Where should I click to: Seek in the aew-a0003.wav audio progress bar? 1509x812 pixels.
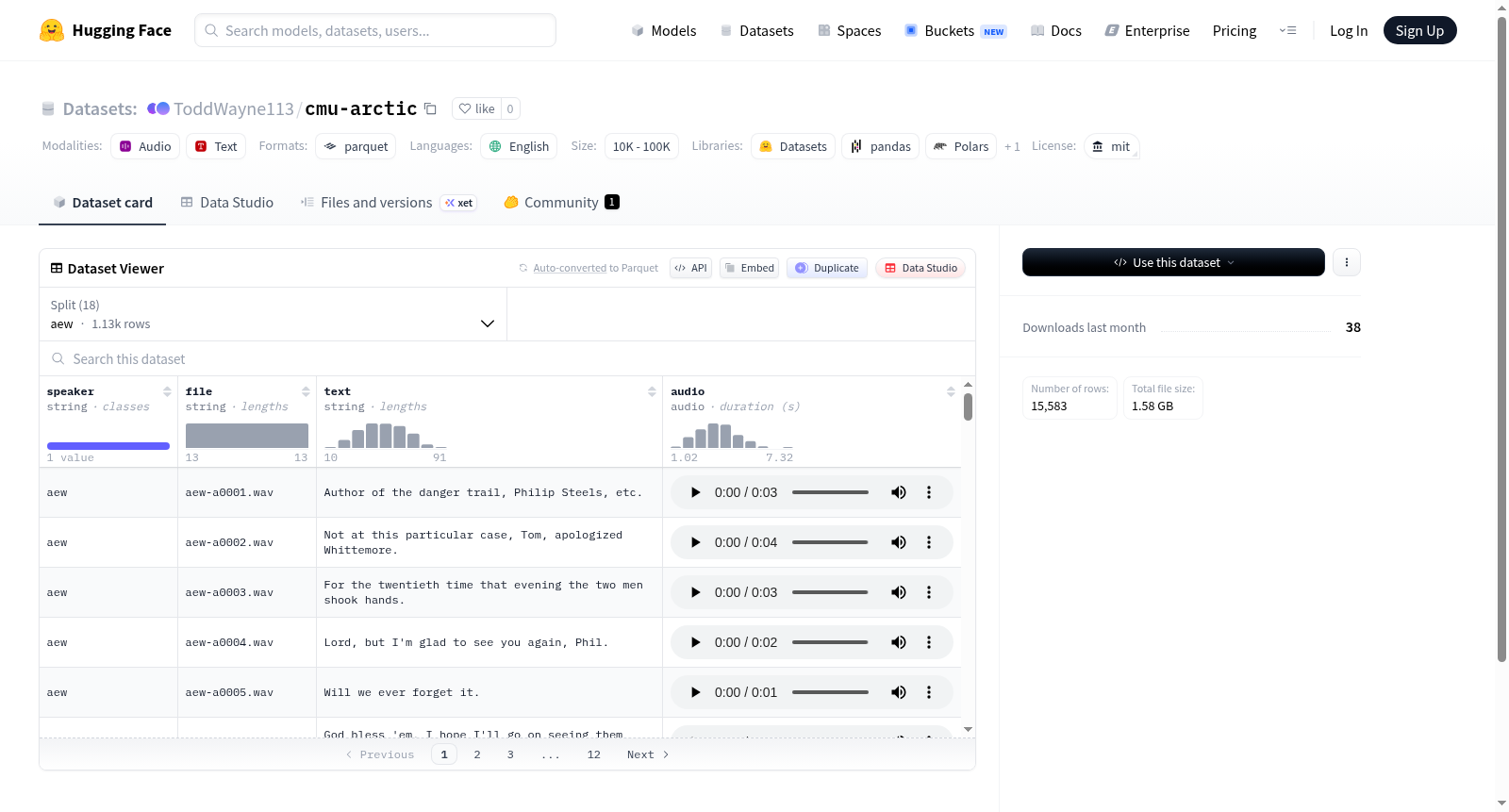tap(830, 592)
